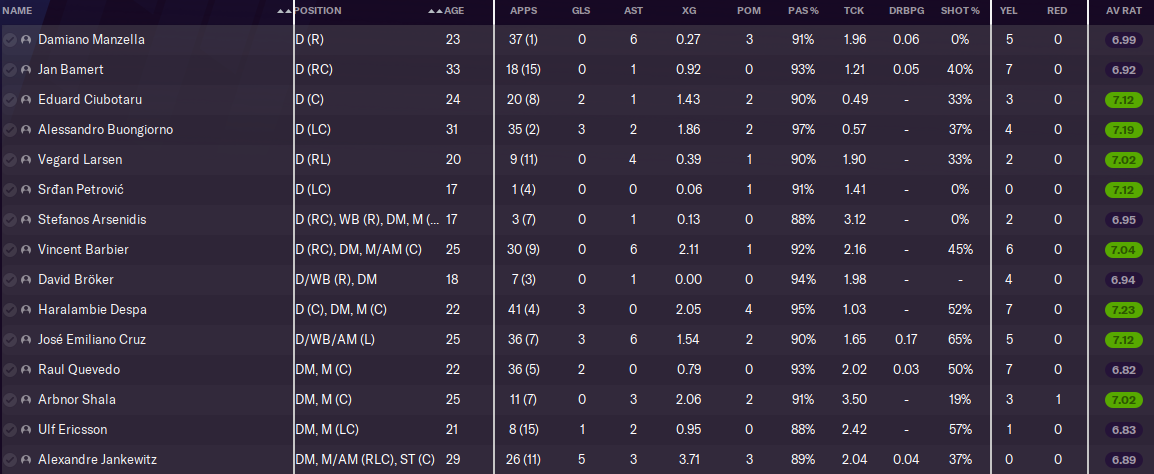Select the checkmark beside Alessandro Buongiorno
The image size is (1154, 474).
(x=10, y=130)
